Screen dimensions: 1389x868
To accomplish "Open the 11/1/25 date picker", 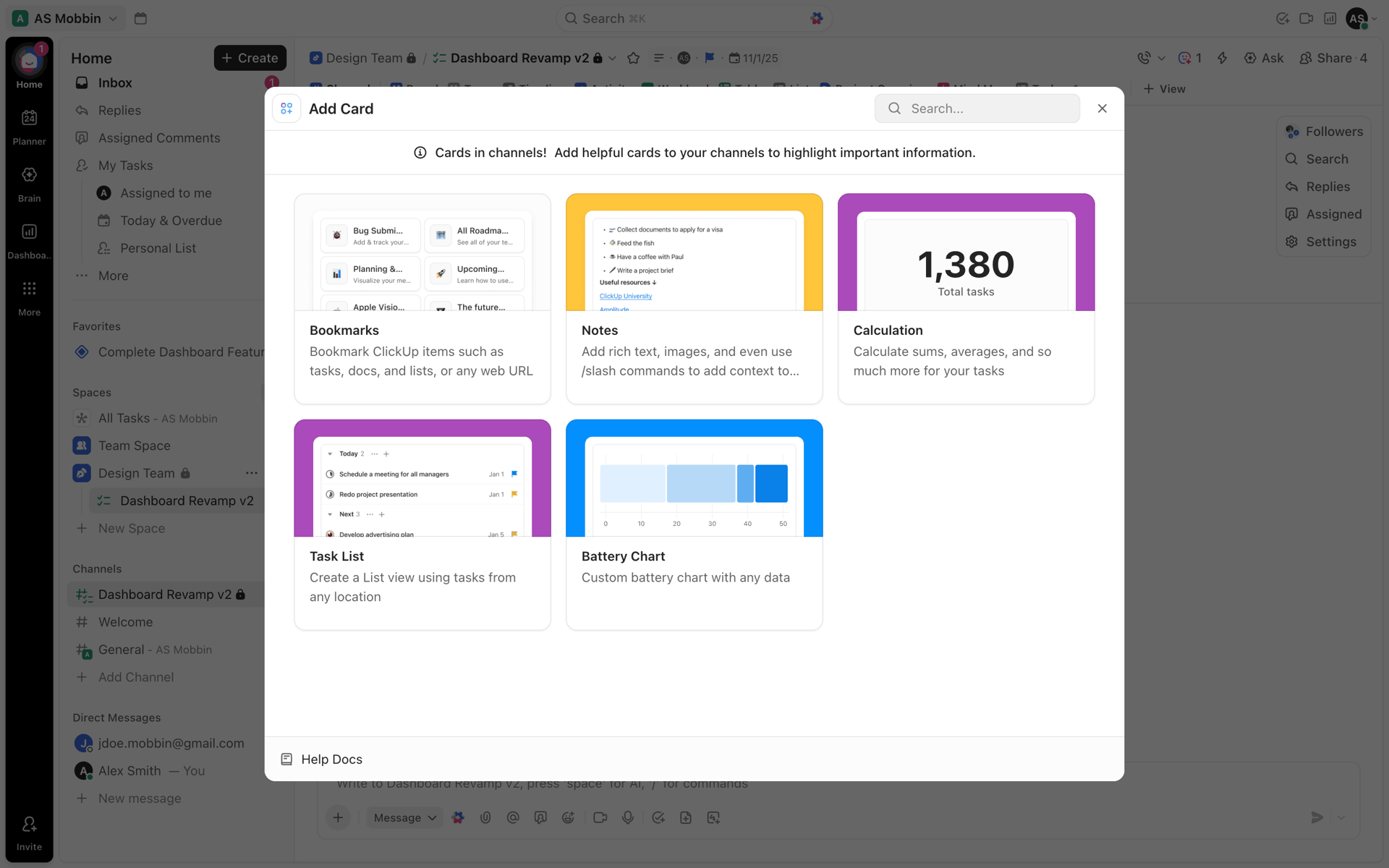I will point(753,58).
